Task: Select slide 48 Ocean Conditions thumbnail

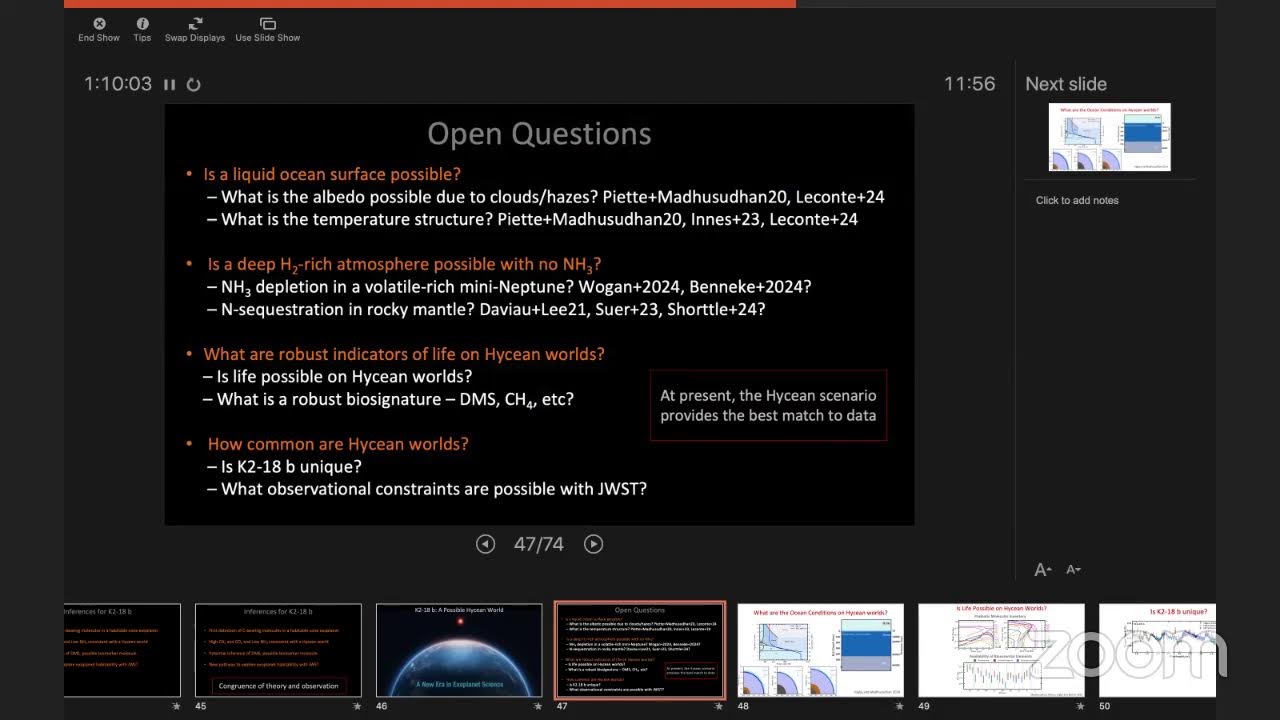Action: click(x=820, y=650)
